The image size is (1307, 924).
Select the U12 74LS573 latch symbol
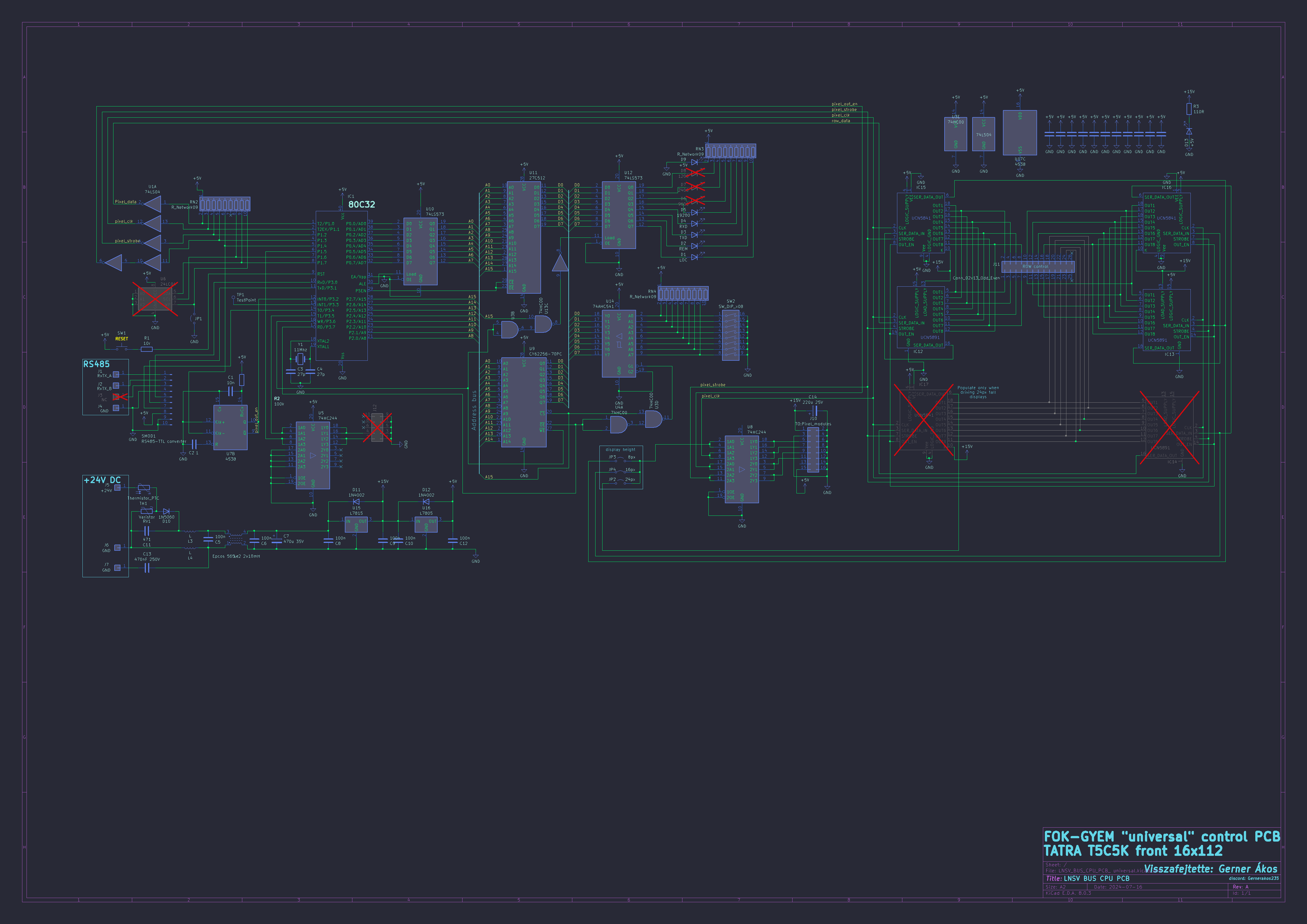coord(619,215)
